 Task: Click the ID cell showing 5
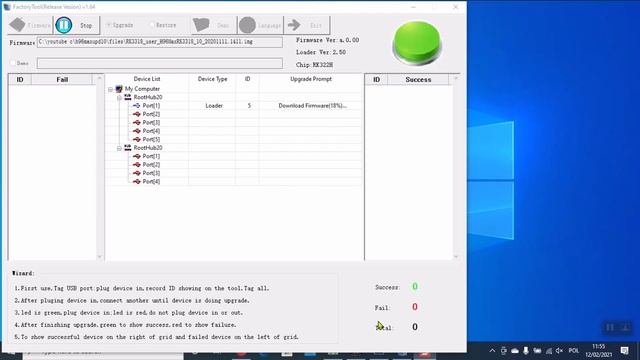[247, 106]
